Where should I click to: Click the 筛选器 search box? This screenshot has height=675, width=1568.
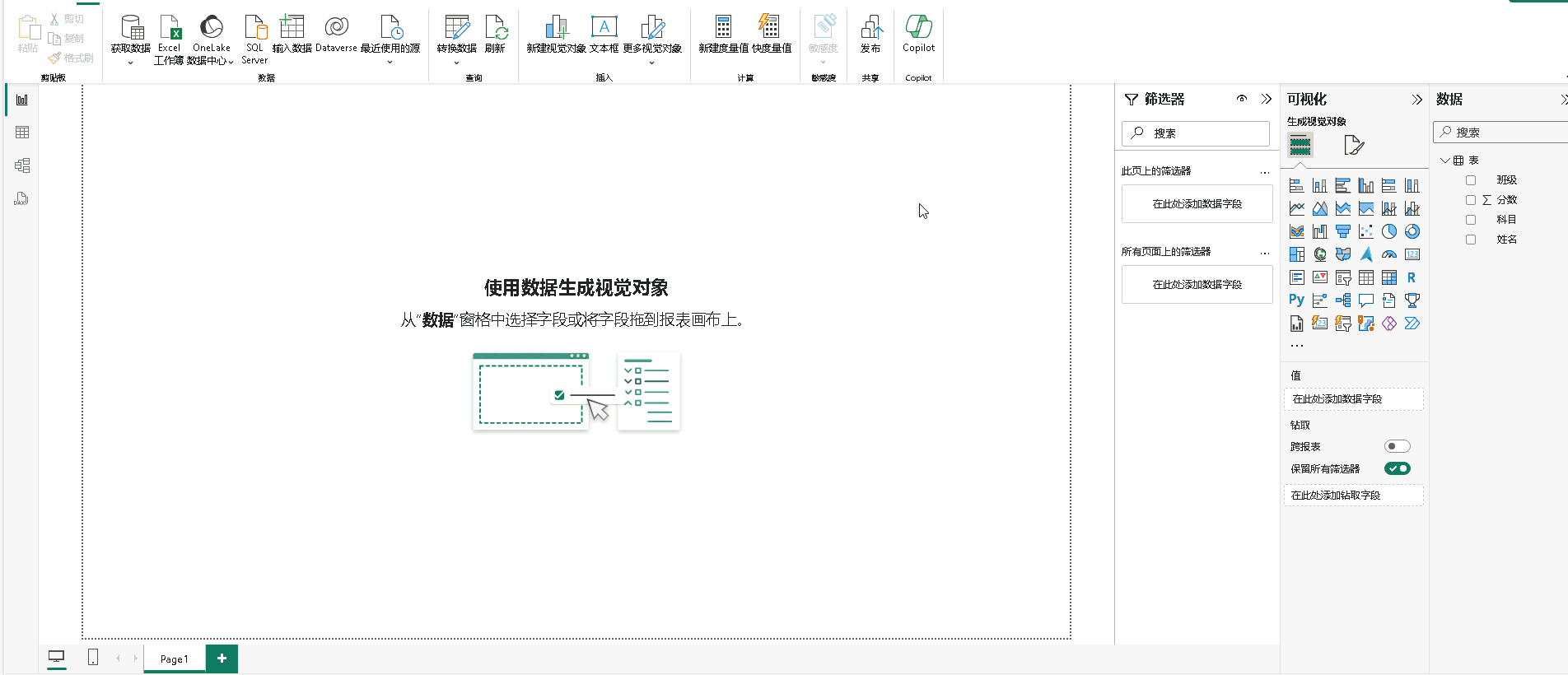(1196, 133)
